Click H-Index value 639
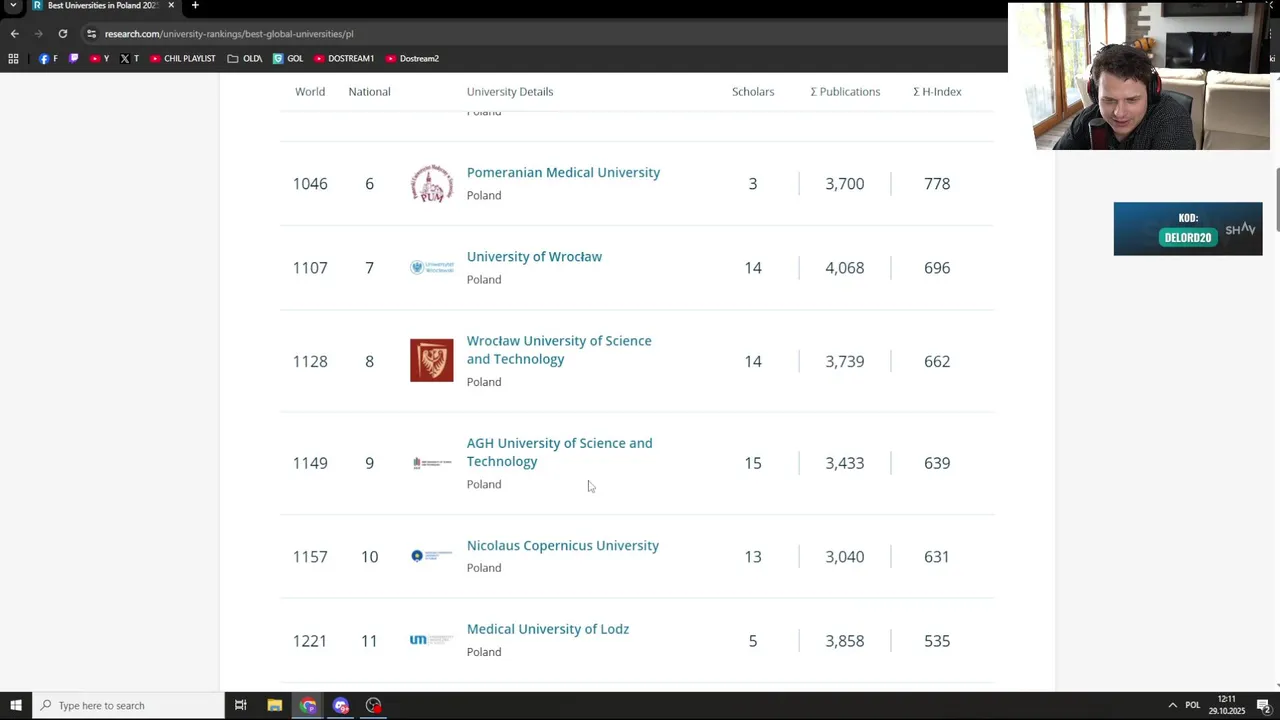The height and width of the screenshot is (720, 1280). [937, 463]
